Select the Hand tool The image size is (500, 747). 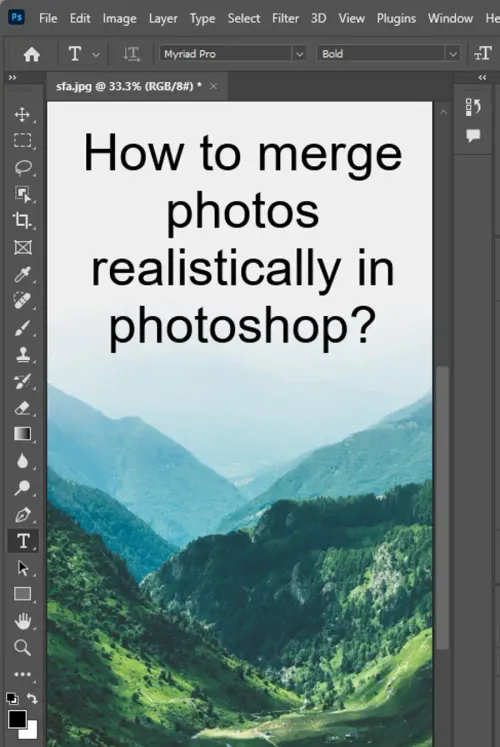[22, 621]
